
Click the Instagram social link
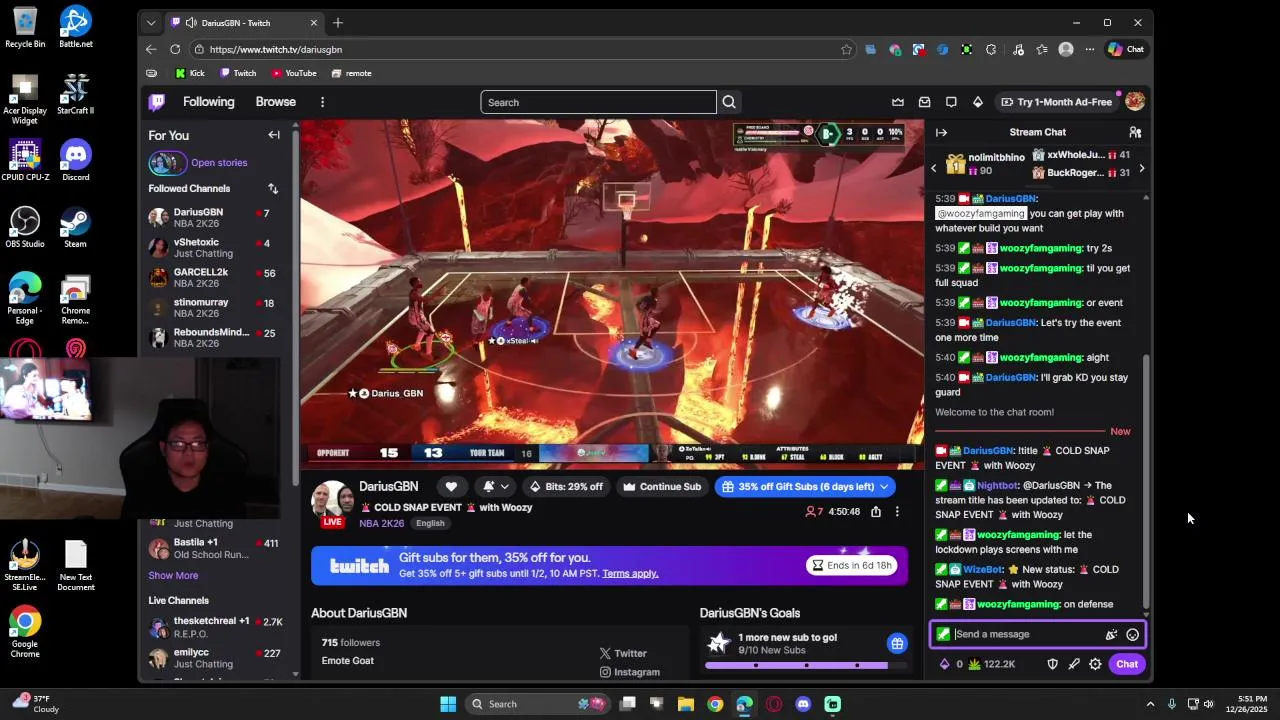click(630, 672)
